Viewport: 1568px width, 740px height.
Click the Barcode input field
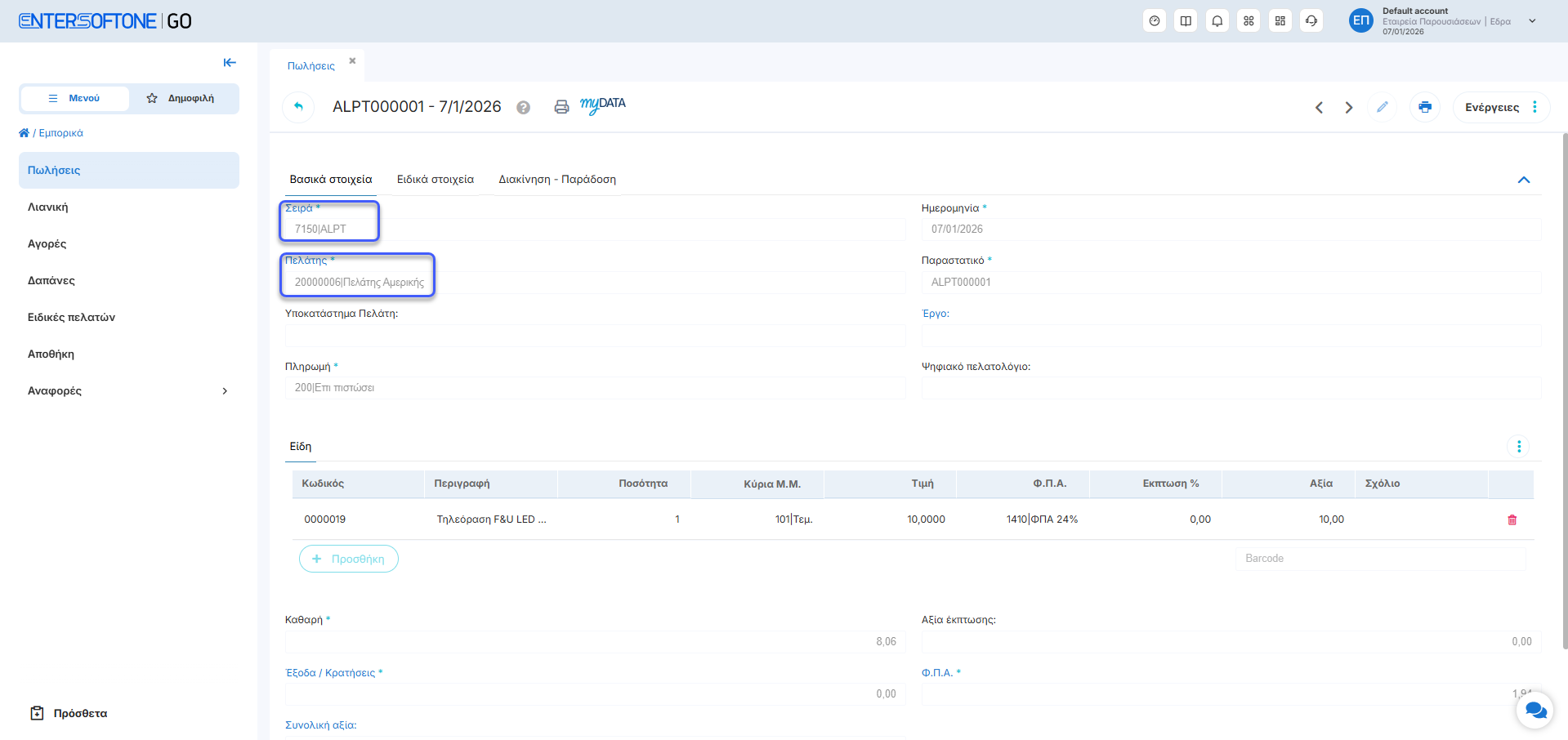tap(1379, 559)
